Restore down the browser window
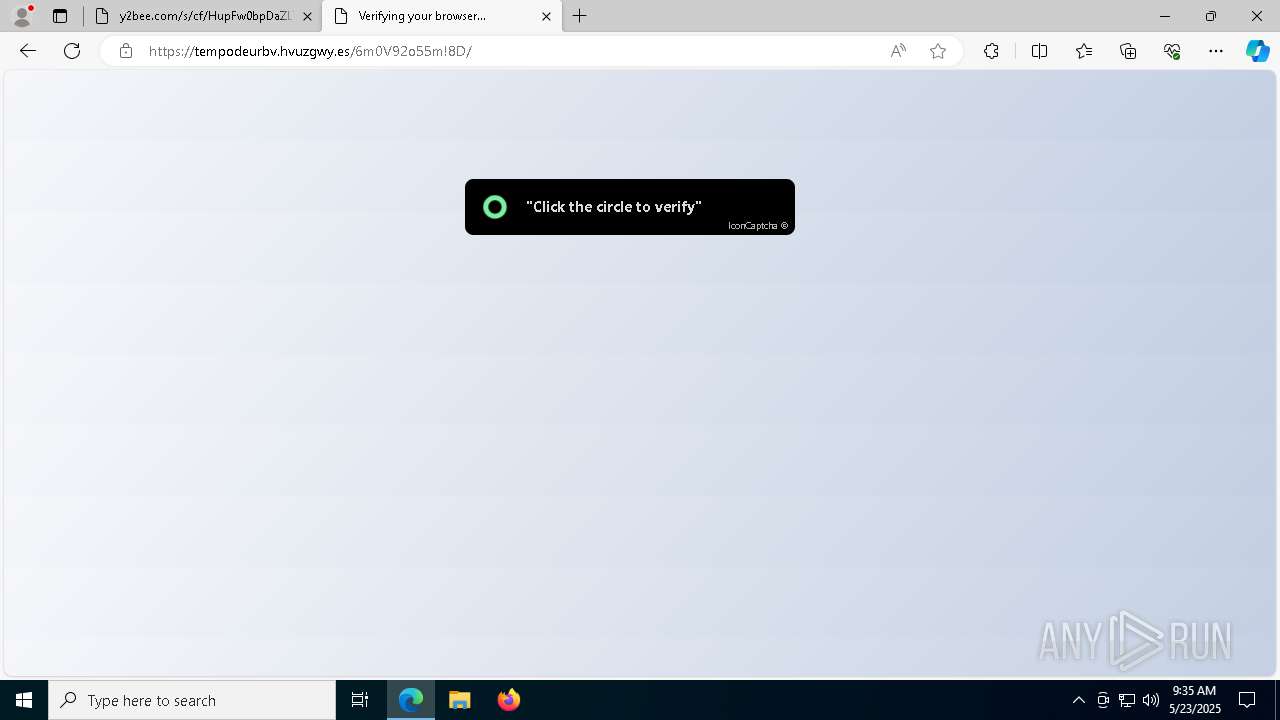Image resolution: width=1280 pixels, height=720 pixels. pyautogui.click(x=1211, y=16)
